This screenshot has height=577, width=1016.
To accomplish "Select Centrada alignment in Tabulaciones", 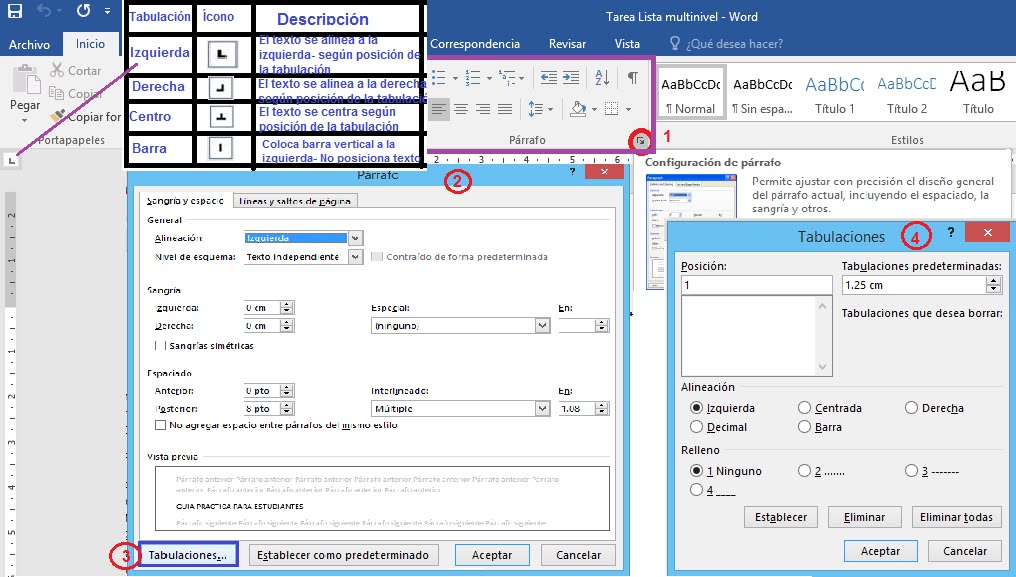I will pyautogui.click(x=804, y=408).
